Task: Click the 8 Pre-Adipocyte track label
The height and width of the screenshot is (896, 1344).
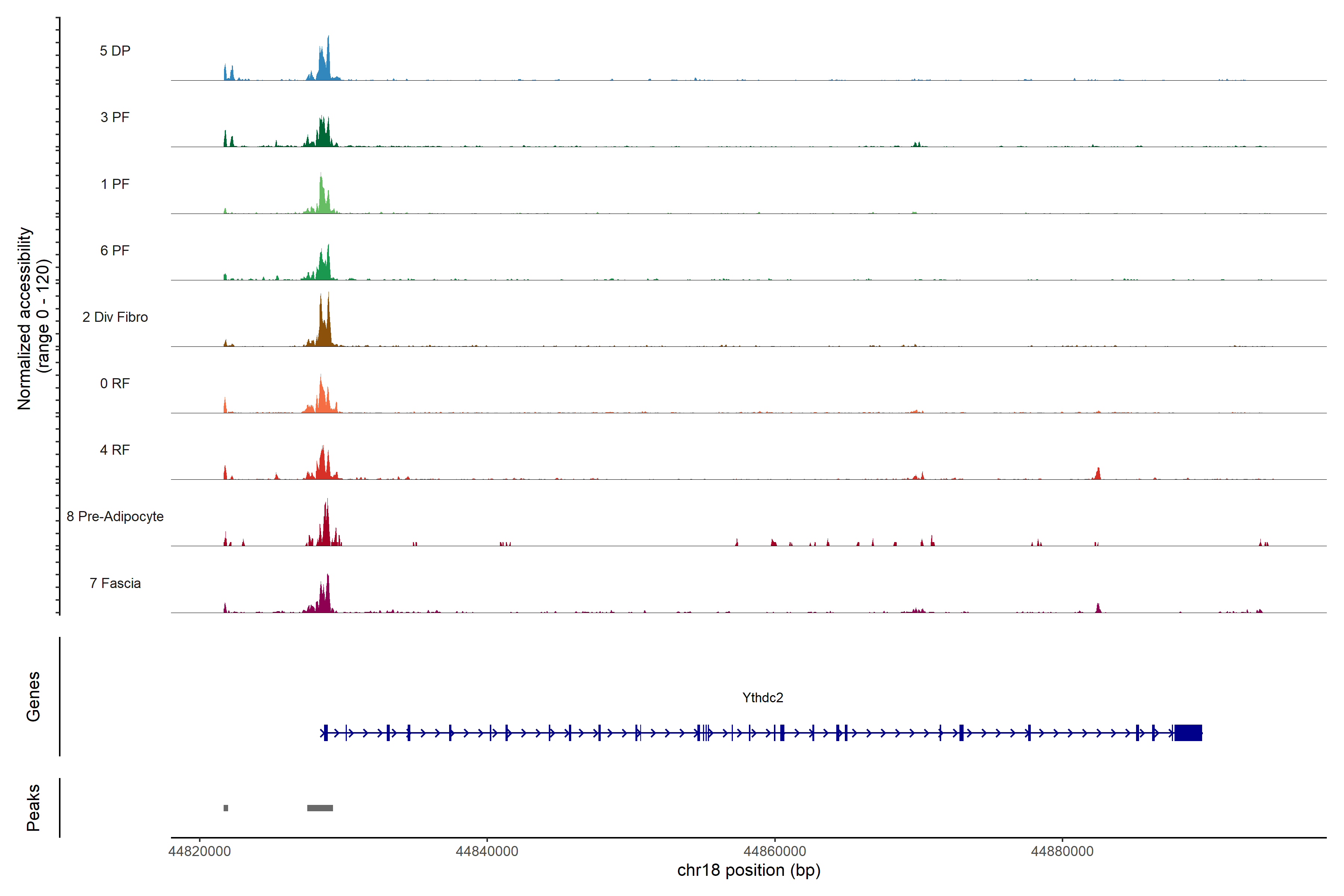Action: [x=115, y=517]
